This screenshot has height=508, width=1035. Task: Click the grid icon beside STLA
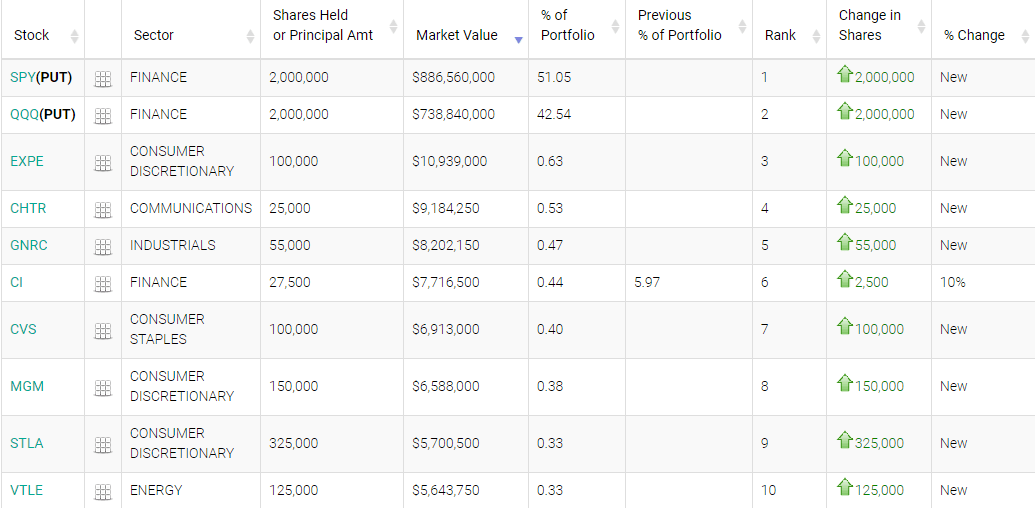pos(103,444)
